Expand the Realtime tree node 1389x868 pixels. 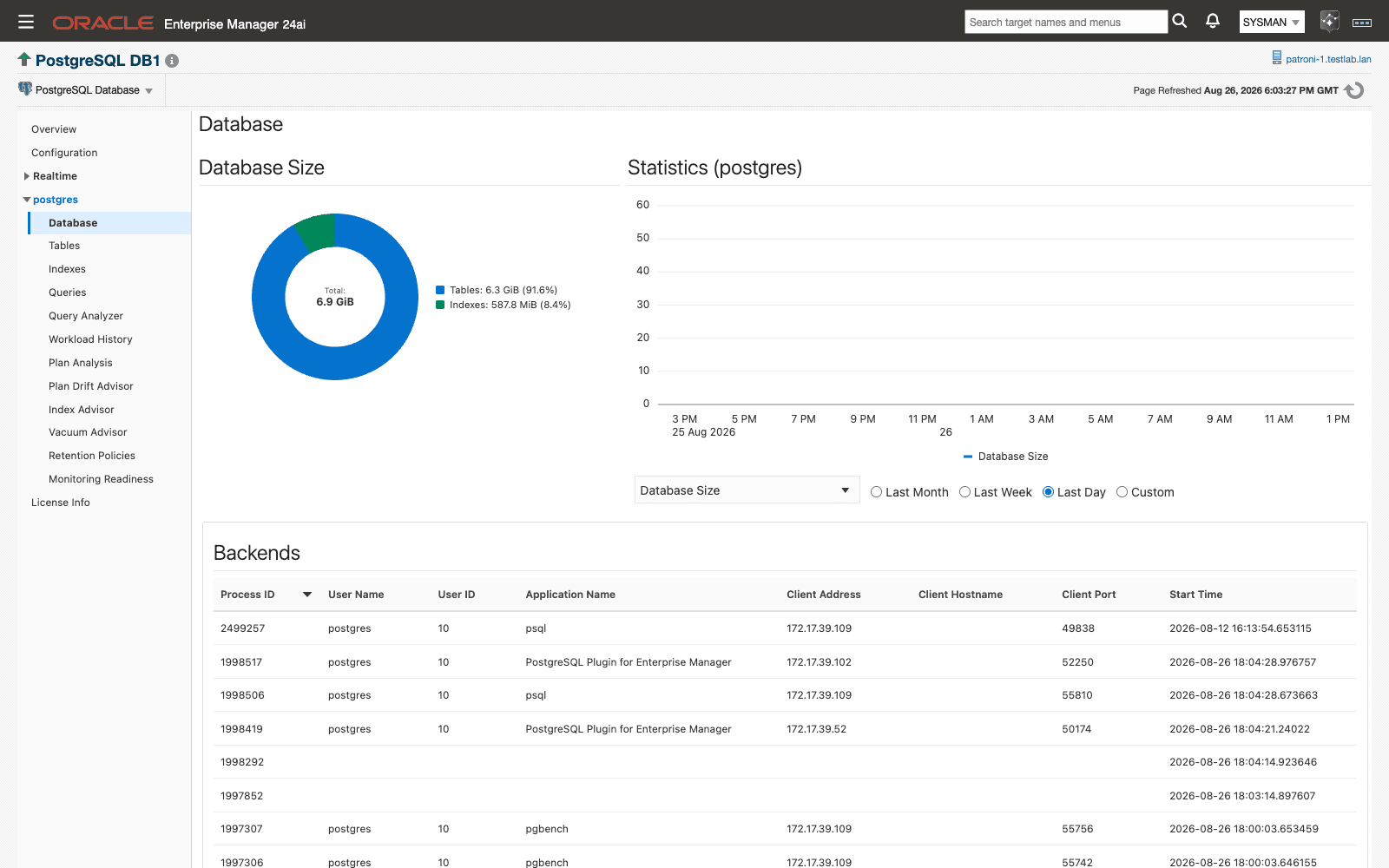click(27, 176)
